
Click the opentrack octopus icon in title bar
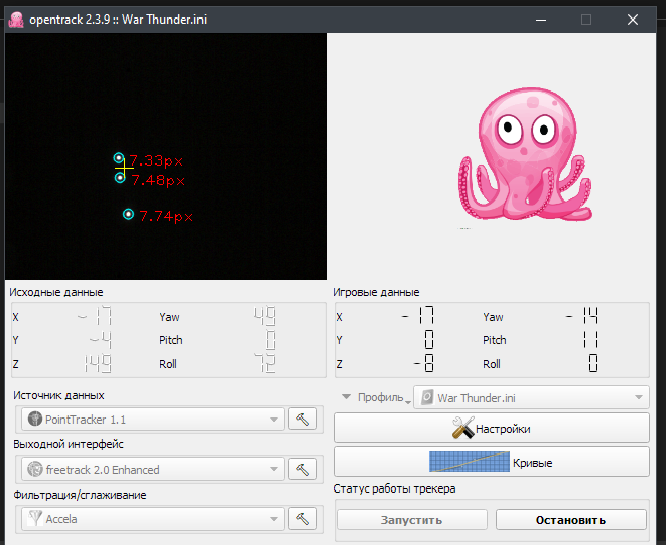pyautogui.click(x=16, y=19)
